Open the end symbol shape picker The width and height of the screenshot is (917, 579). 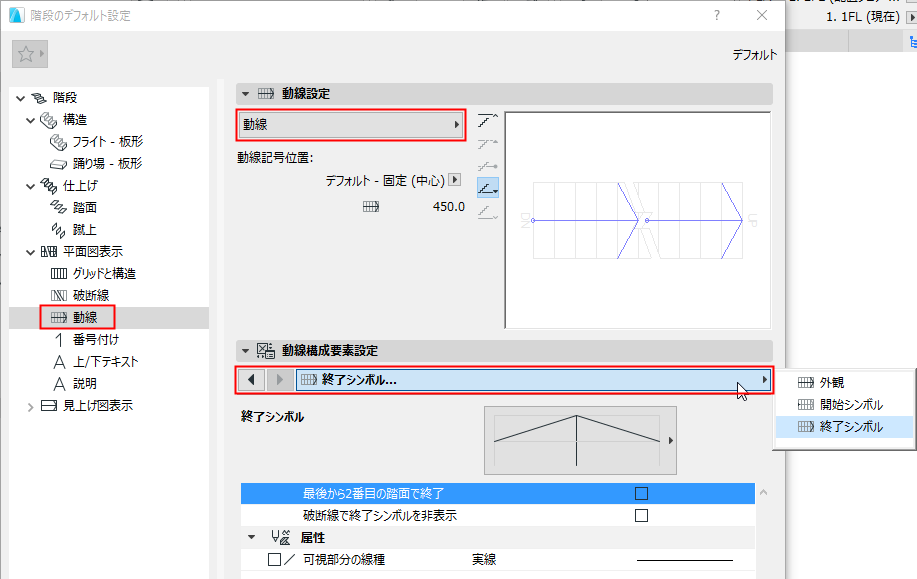tap(580, 440)
